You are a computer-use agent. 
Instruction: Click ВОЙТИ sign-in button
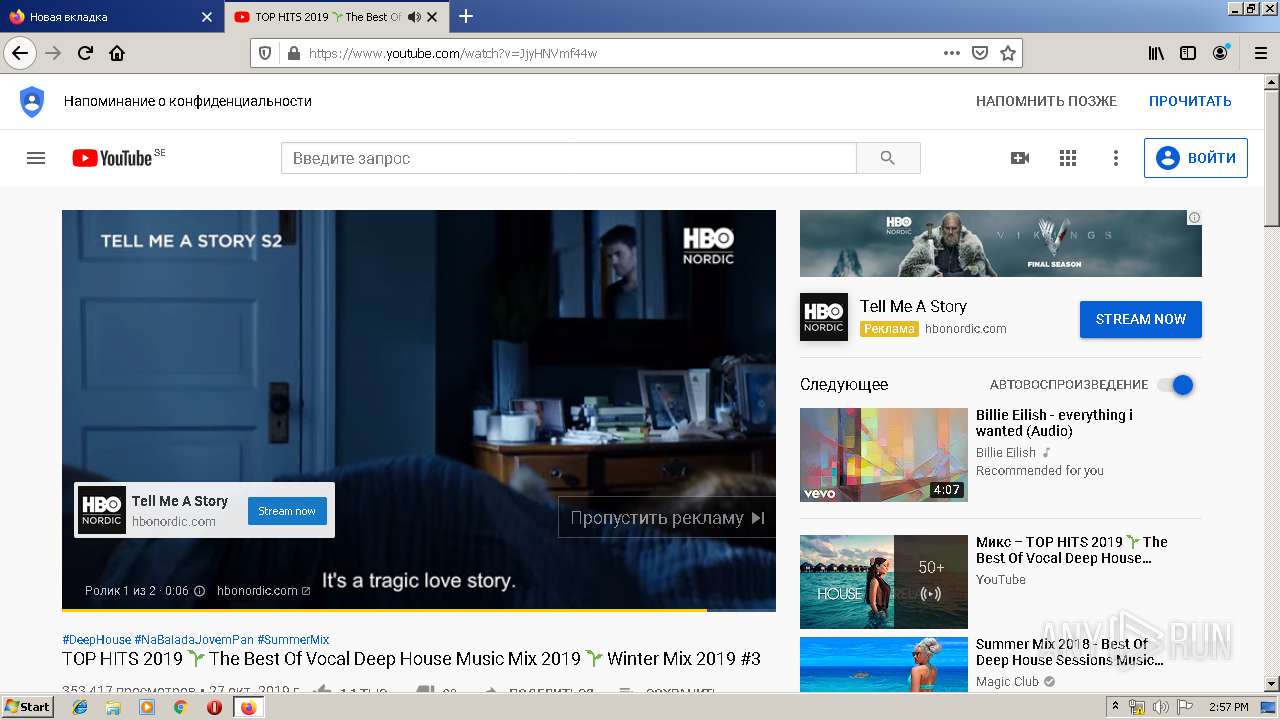(x=1196, y=158)
